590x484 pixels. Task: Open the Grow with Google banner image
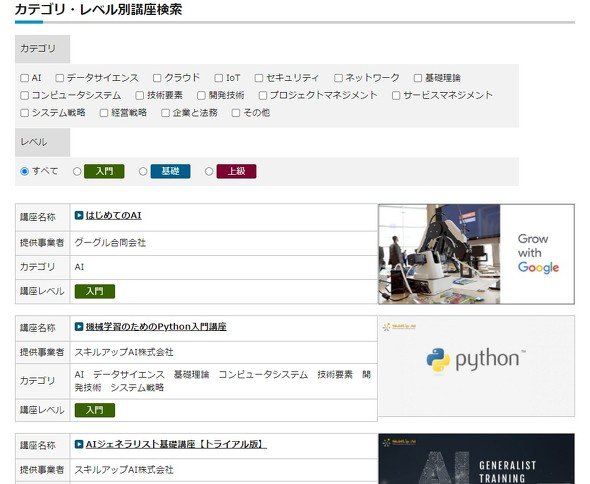pos(476,254)
